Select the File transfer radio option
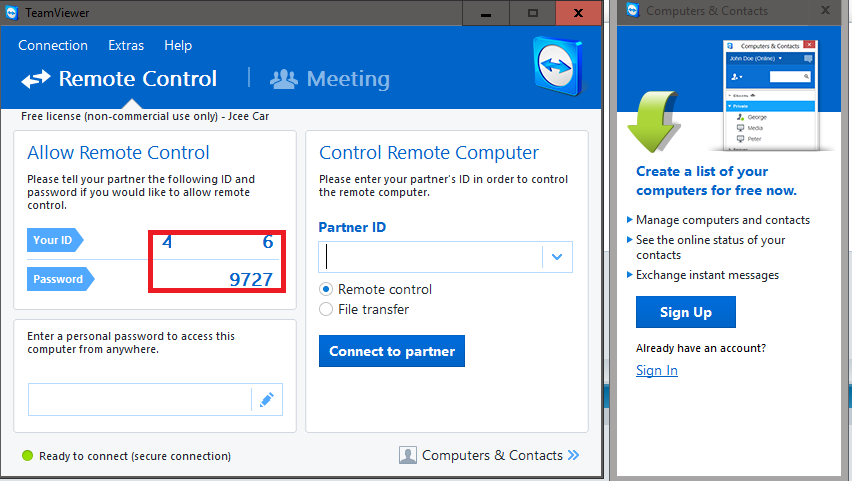Viewport: 852px width, 481px height. pos(326,309)
